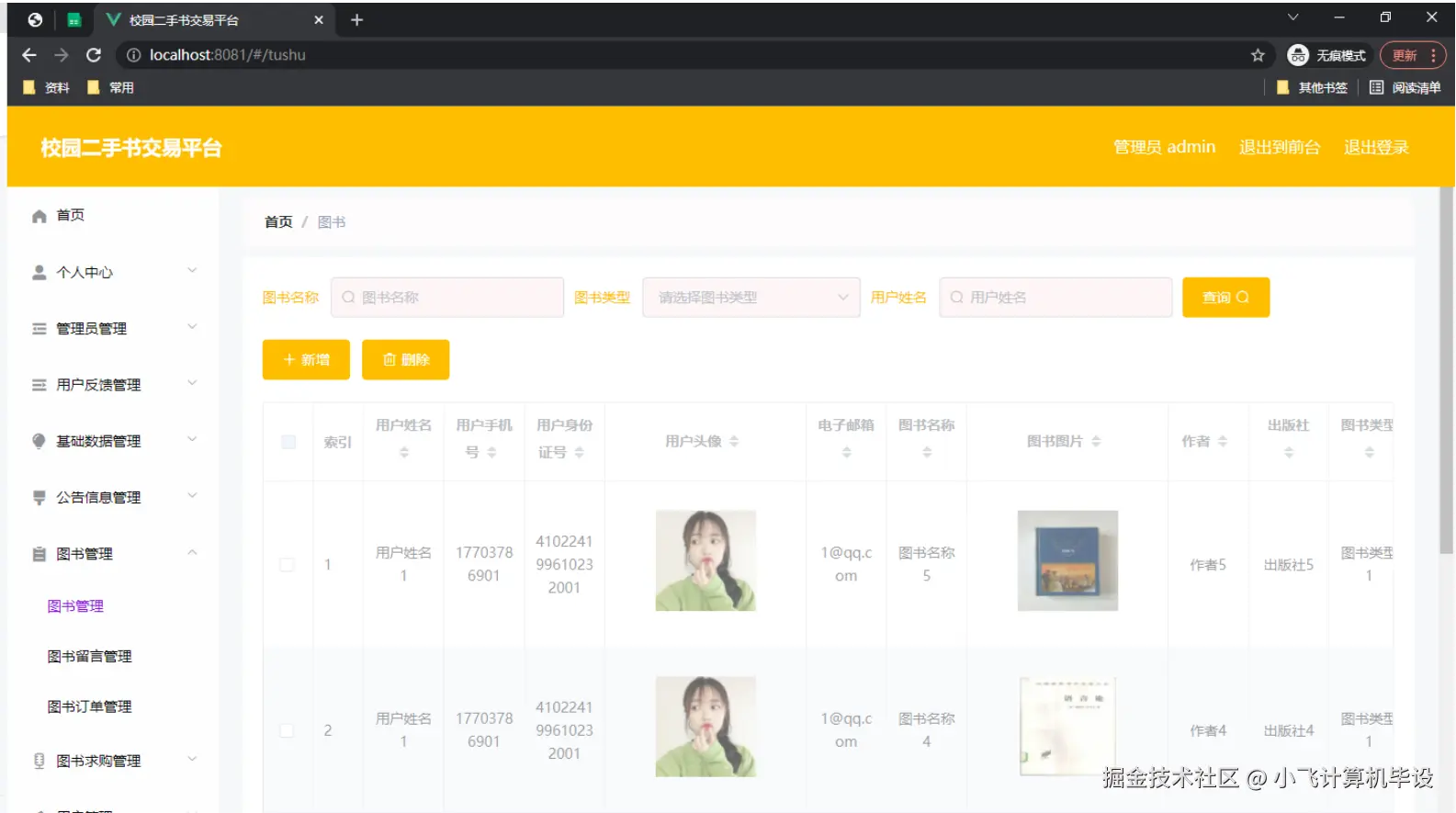Sort by 出版社 column arrows
Viewport: 1456px width, 813px height.
tap(1289, 452)
